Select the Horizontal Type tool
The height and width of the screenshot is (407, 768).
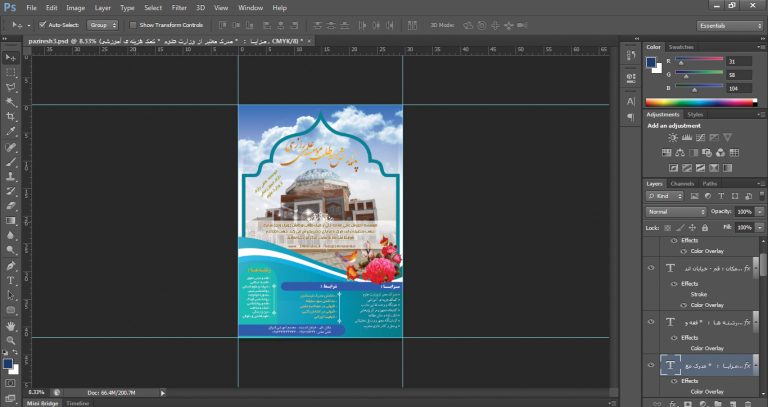(x=10, y=281)
